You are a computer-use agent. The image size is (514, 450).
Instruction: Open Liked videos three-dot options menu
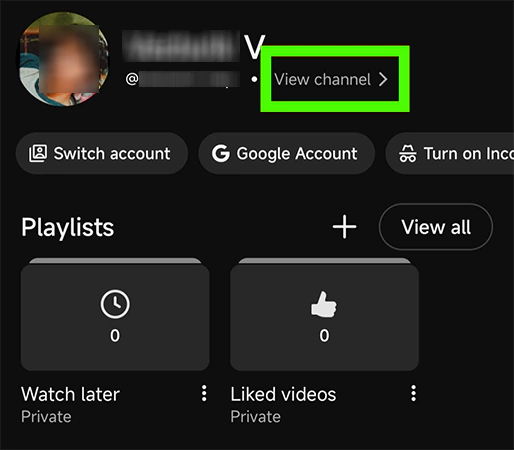(413, 393)
